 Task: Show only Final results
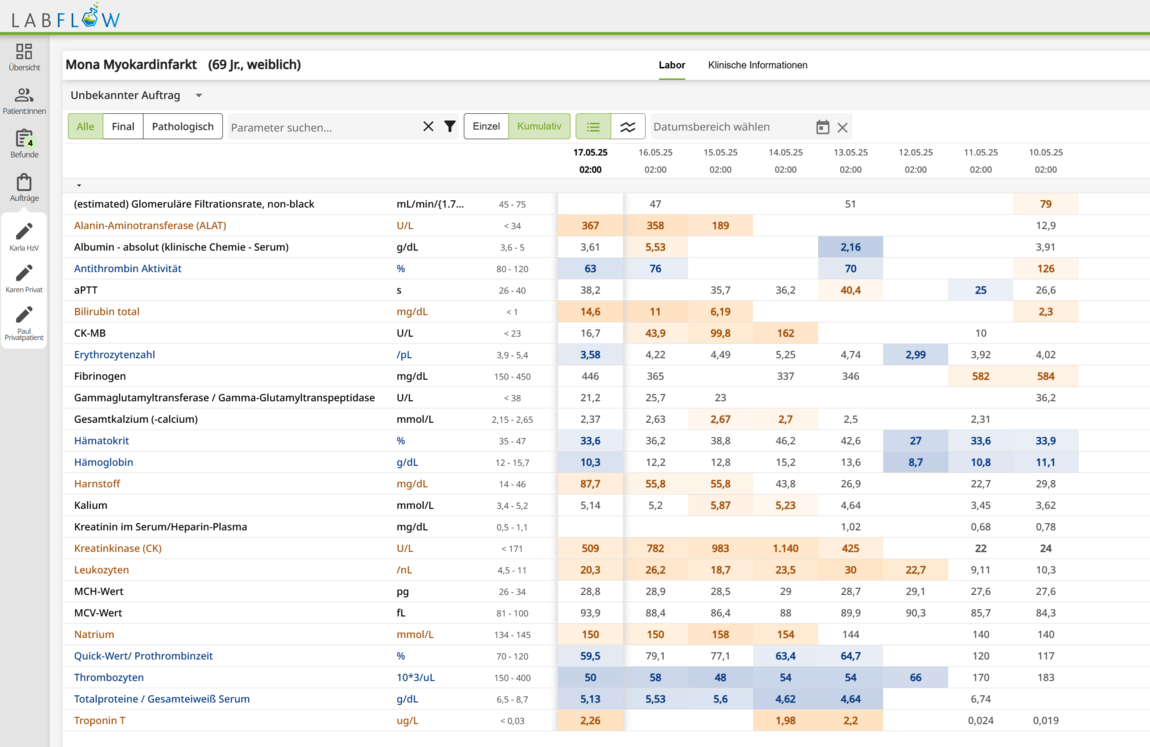click(x=123, y=127)
